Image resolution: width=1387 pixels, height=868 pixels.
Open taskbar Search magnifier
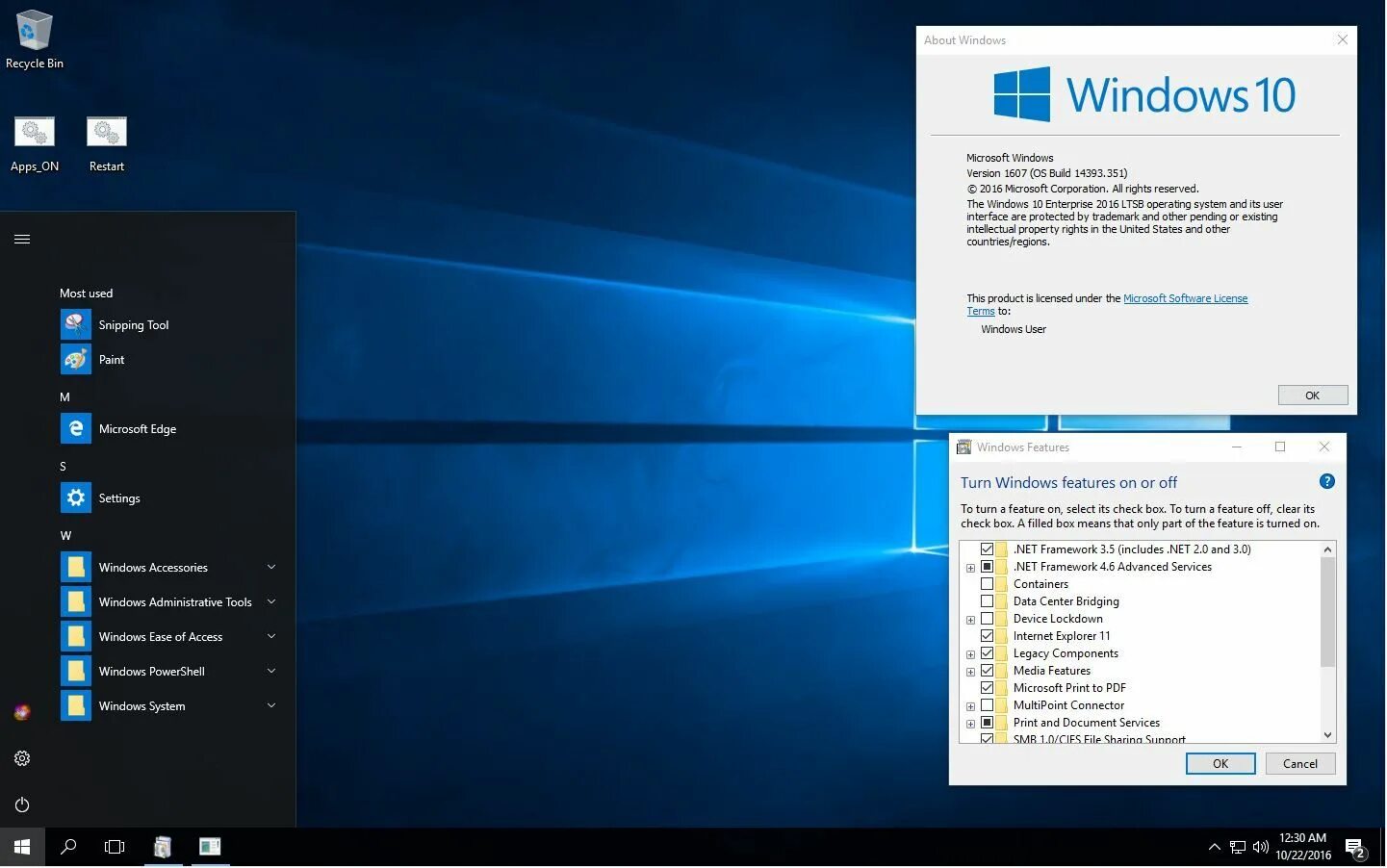click(x=68, y=847)
